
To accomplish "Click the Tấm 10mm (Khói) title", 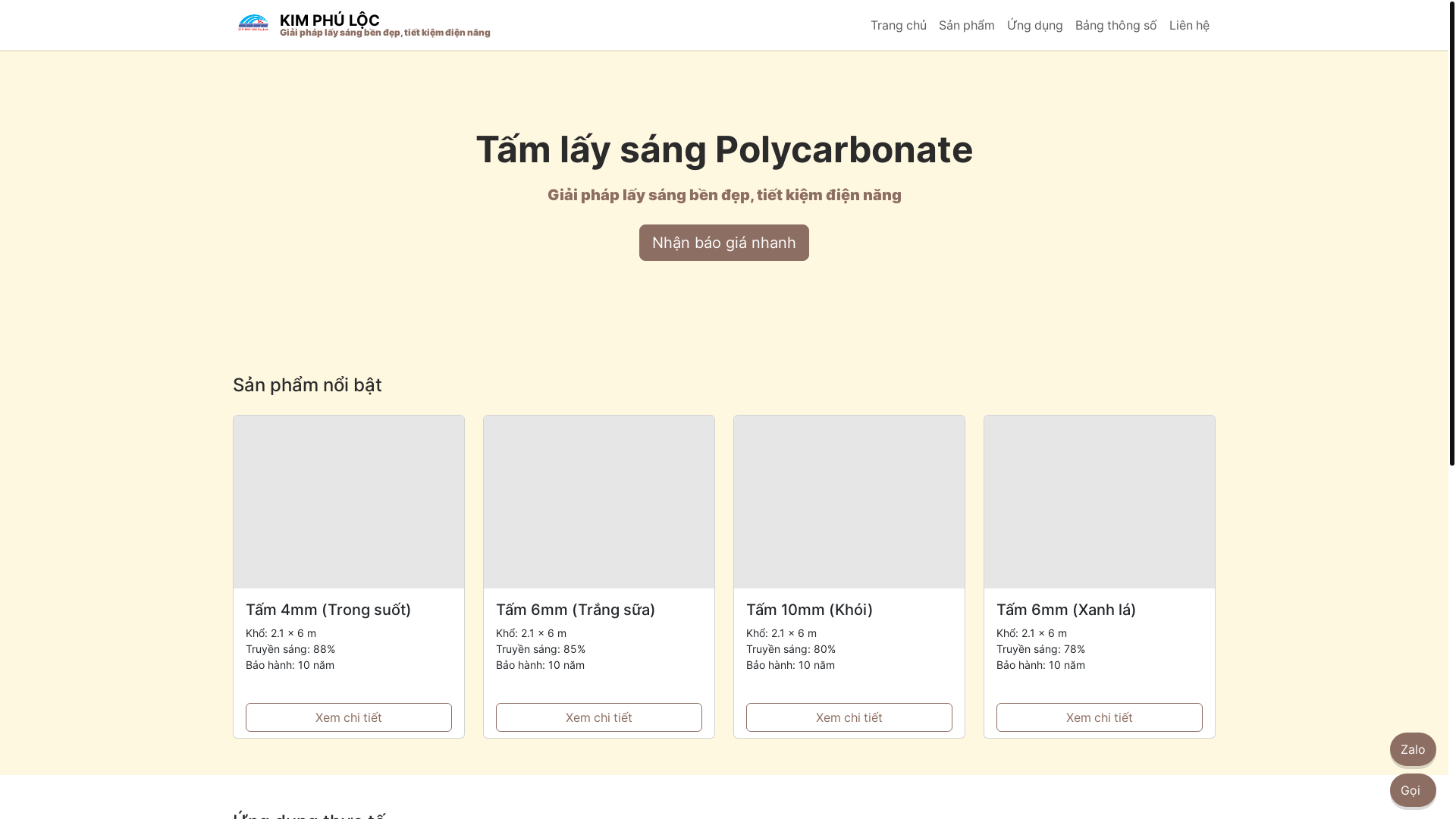I will pos(809,610).
